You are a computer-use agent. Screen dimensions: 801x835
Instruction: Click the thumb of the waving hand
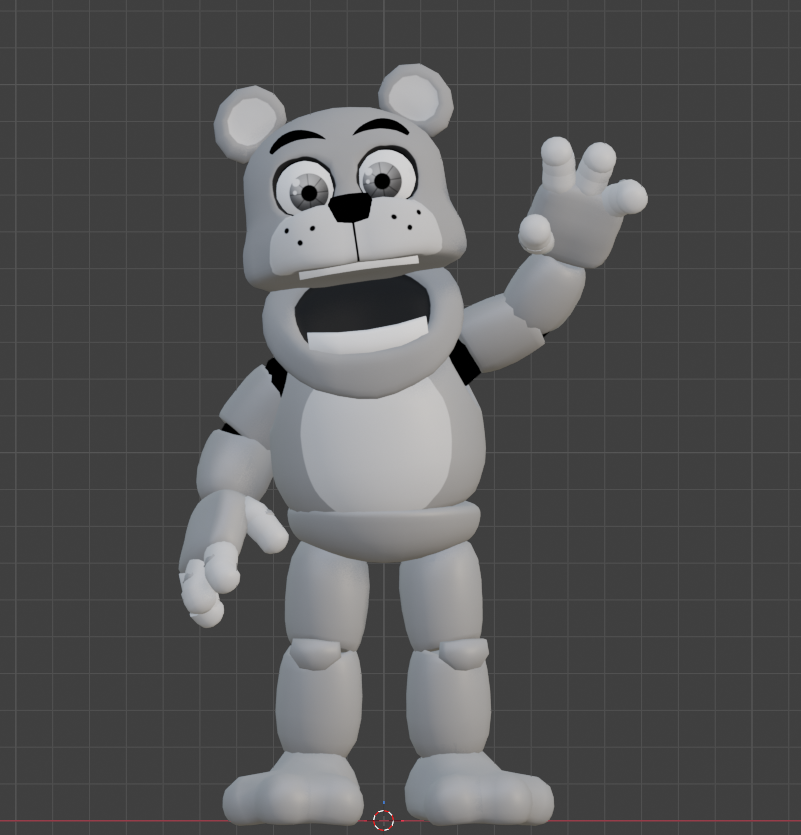click(x=535, y=233)
